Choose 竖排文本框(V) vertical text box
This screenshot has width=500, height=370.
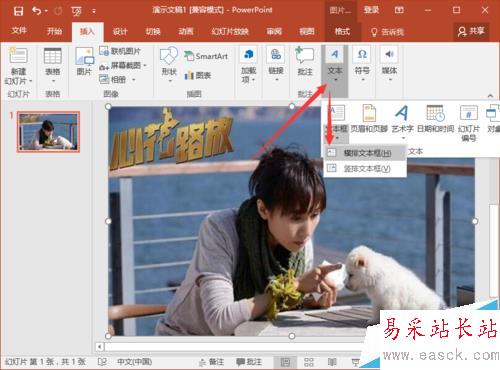pyautogui.click(x=365, y=169)
